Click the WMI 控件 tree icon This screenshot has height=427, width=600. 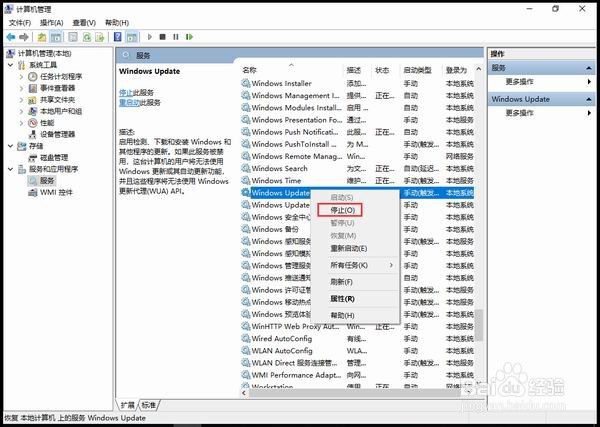pos(33,192)
